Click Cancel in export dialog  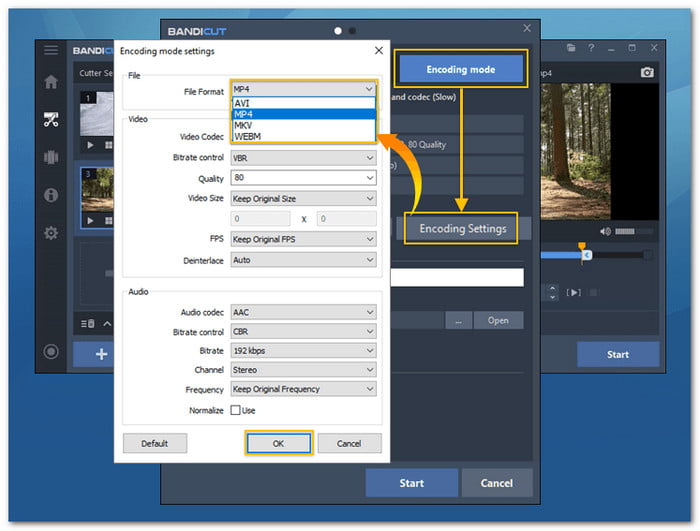pyautogui.click(x=496, y=483)
